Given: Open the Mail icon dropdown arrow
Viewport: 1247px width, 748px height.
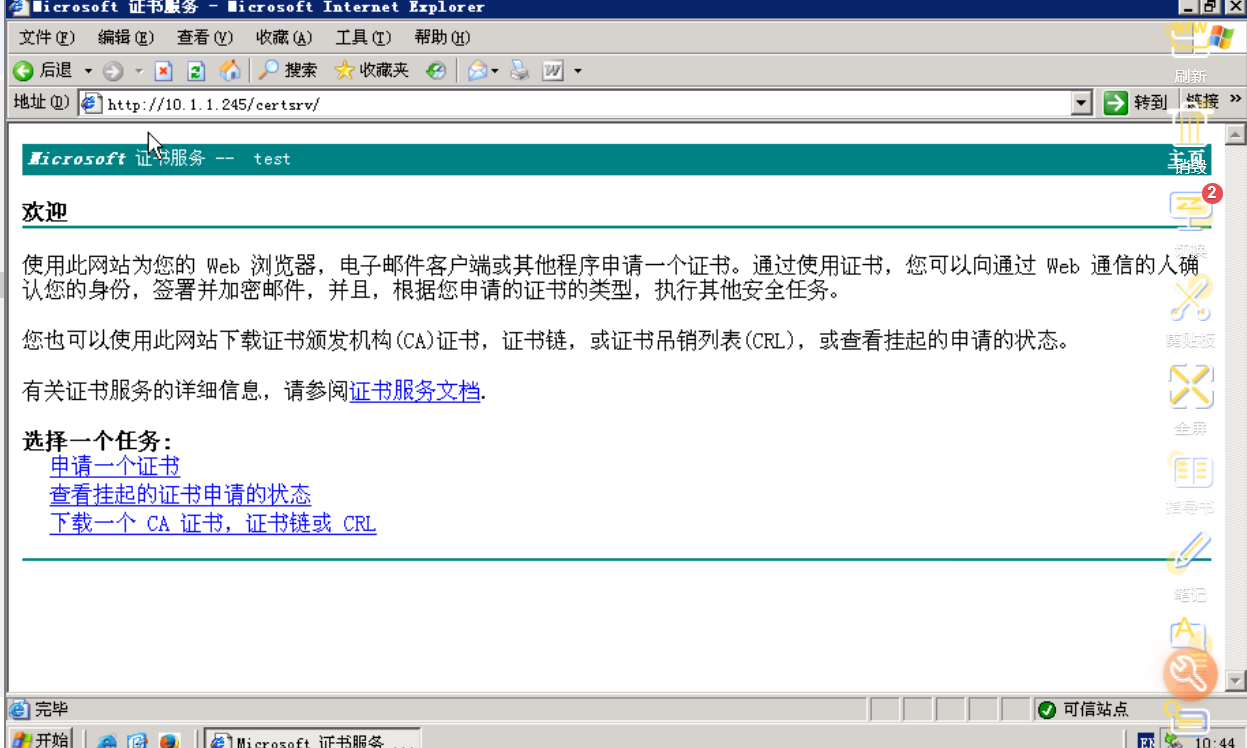Looking at the screenshot, I should [495, 71].
